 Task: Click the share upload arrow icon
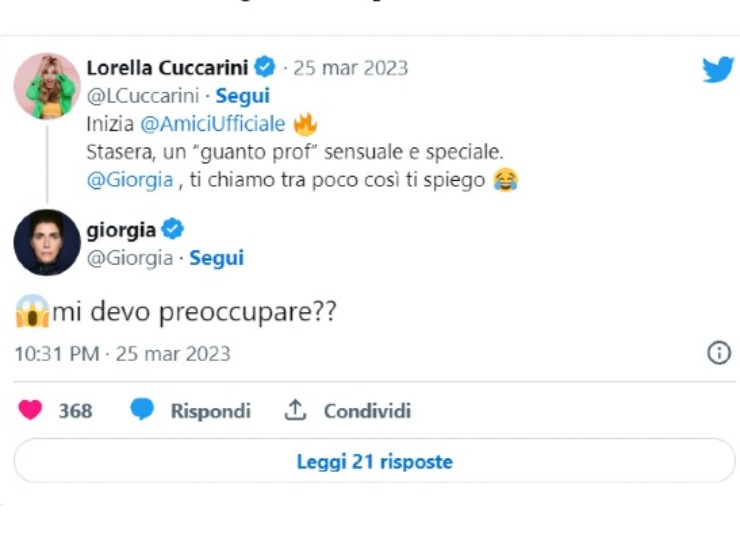(x=295, y=410)
